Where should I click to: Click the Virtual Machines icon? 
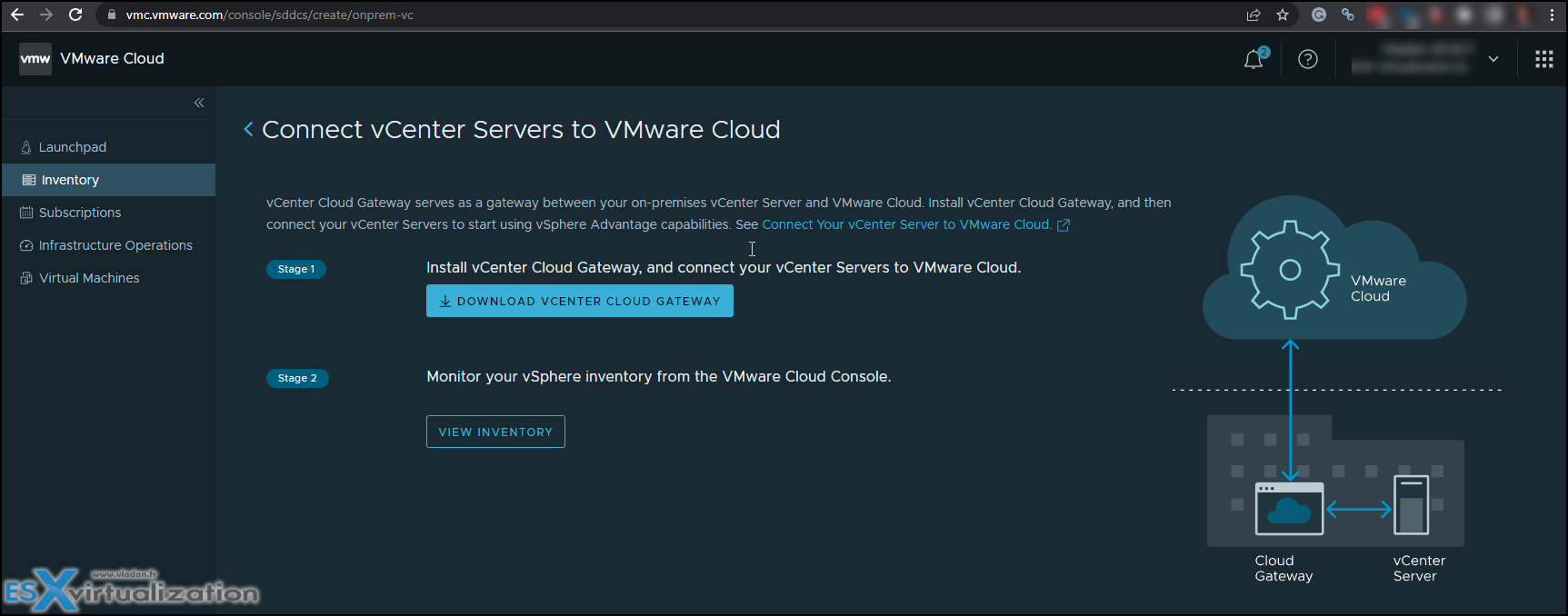tap(26, 278)
